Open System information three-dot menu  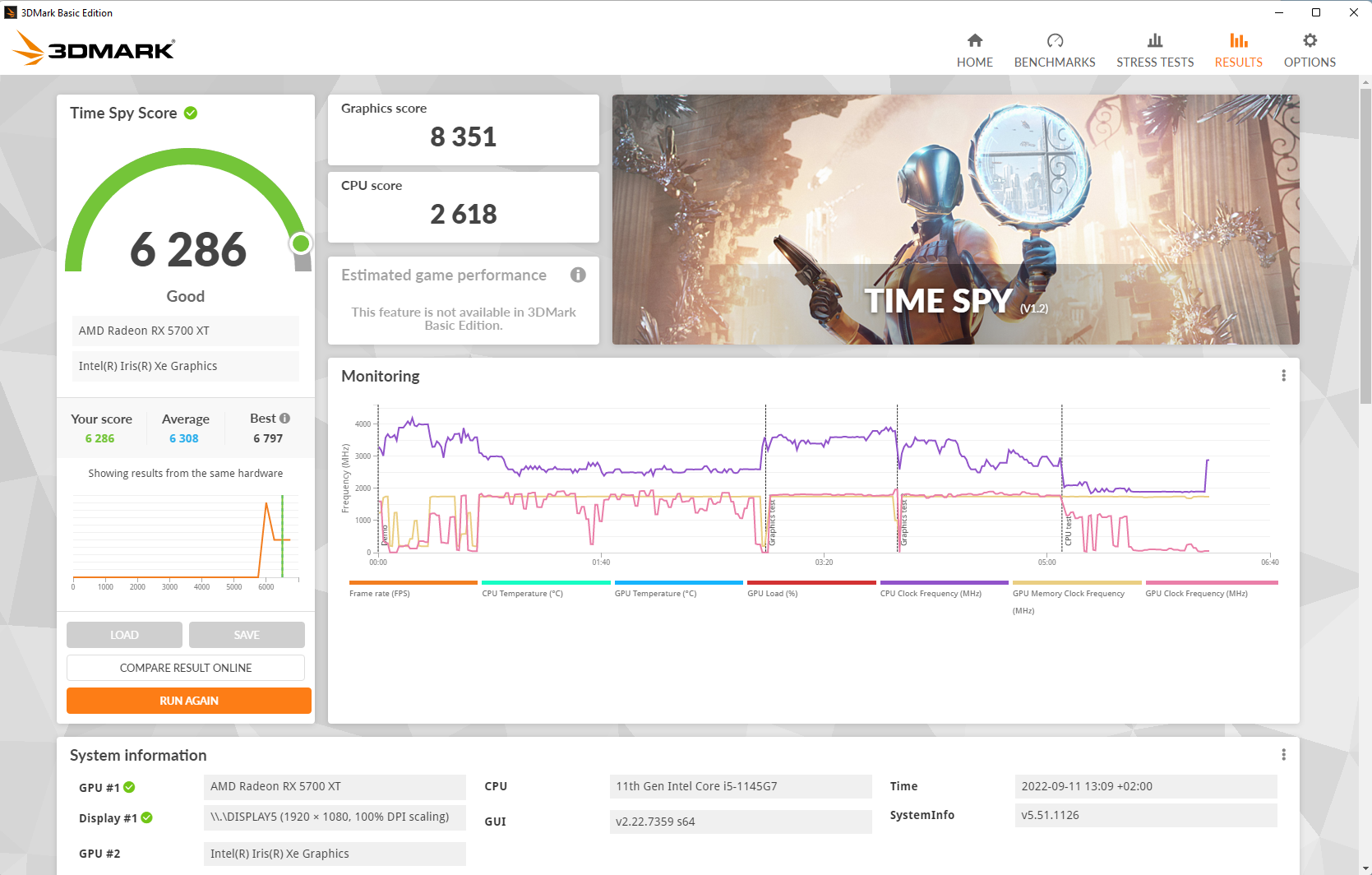(1283, 755)
